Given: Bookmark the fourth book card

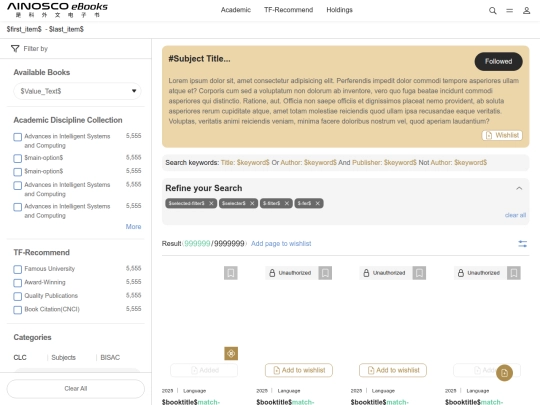Looking at the screenshot, I should 513,273.
